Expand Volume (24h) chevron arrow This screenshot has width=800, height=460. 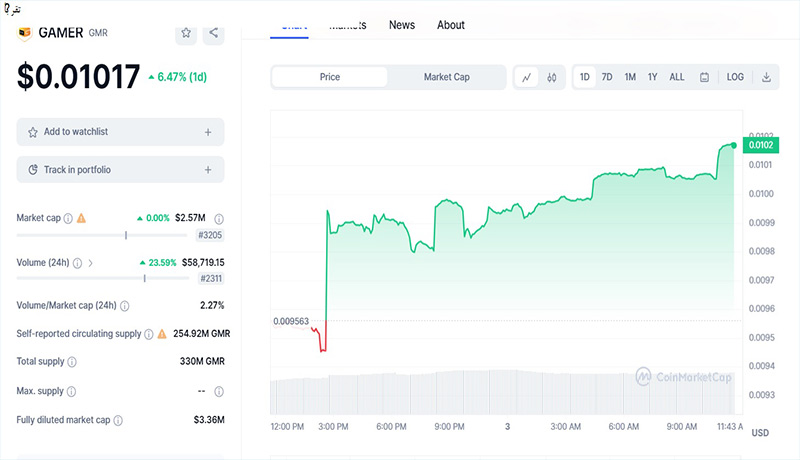(90, 263)
